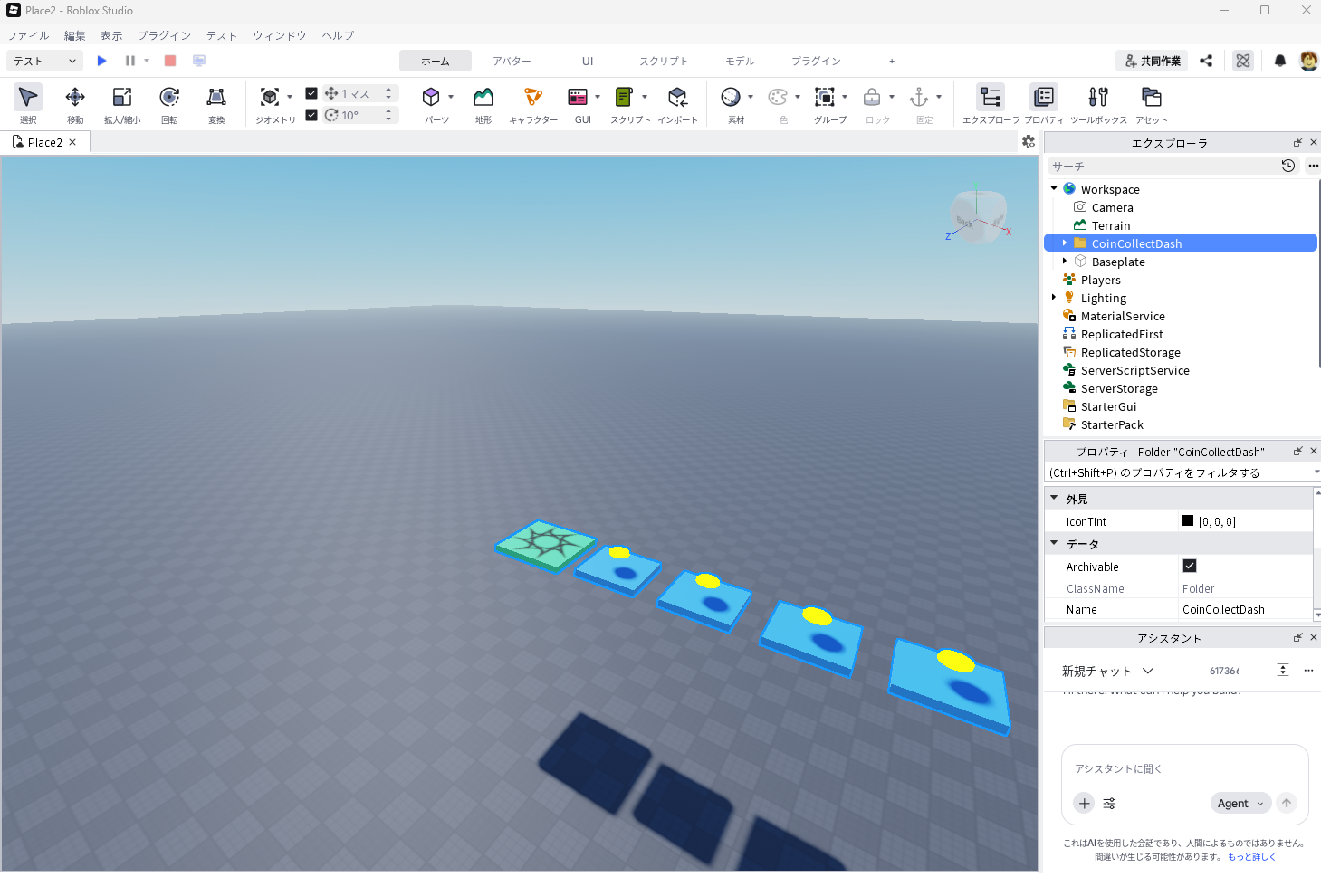Uncheck the Archivable property checkbox

tap(1190, 566)
